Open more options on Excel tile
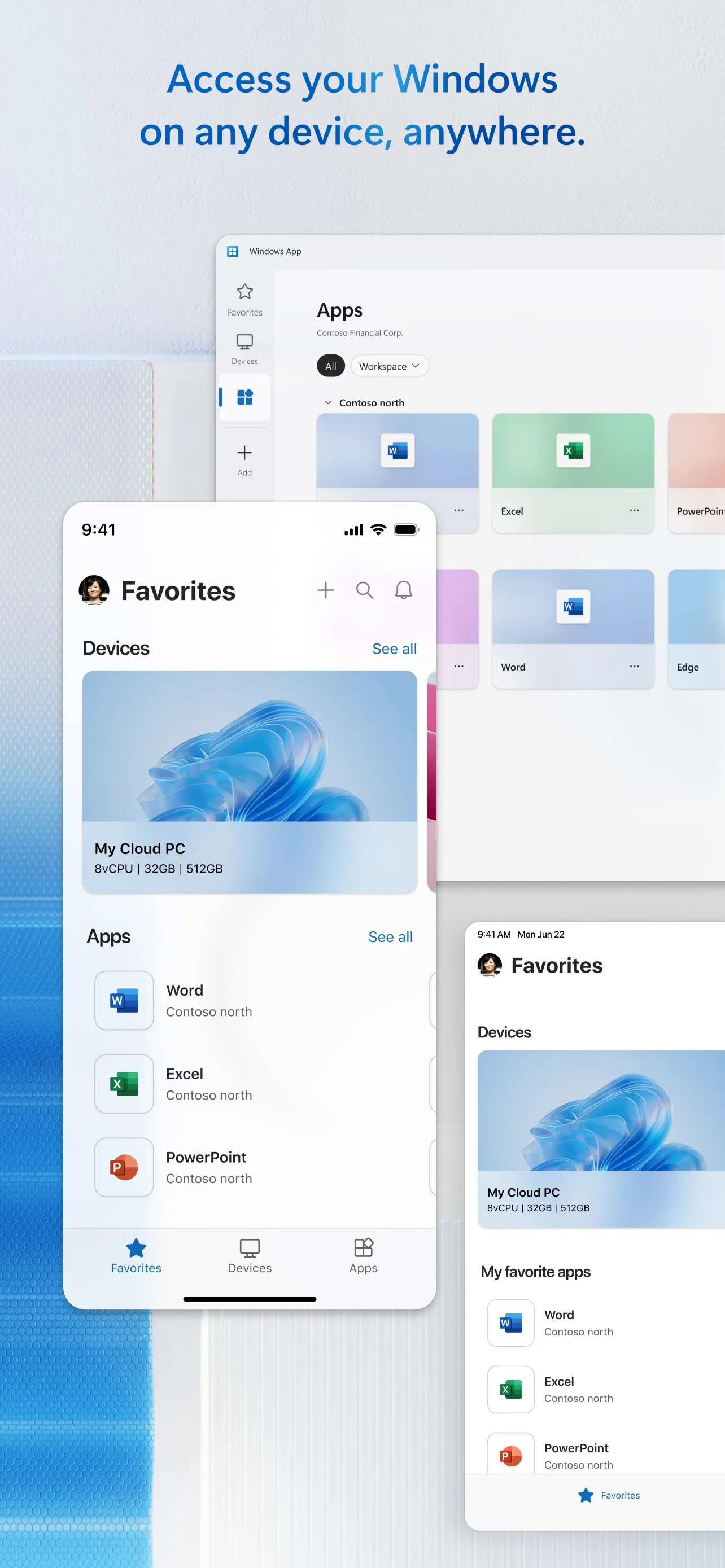Screen dimensions: 725x1568 [x=634, y=510]
